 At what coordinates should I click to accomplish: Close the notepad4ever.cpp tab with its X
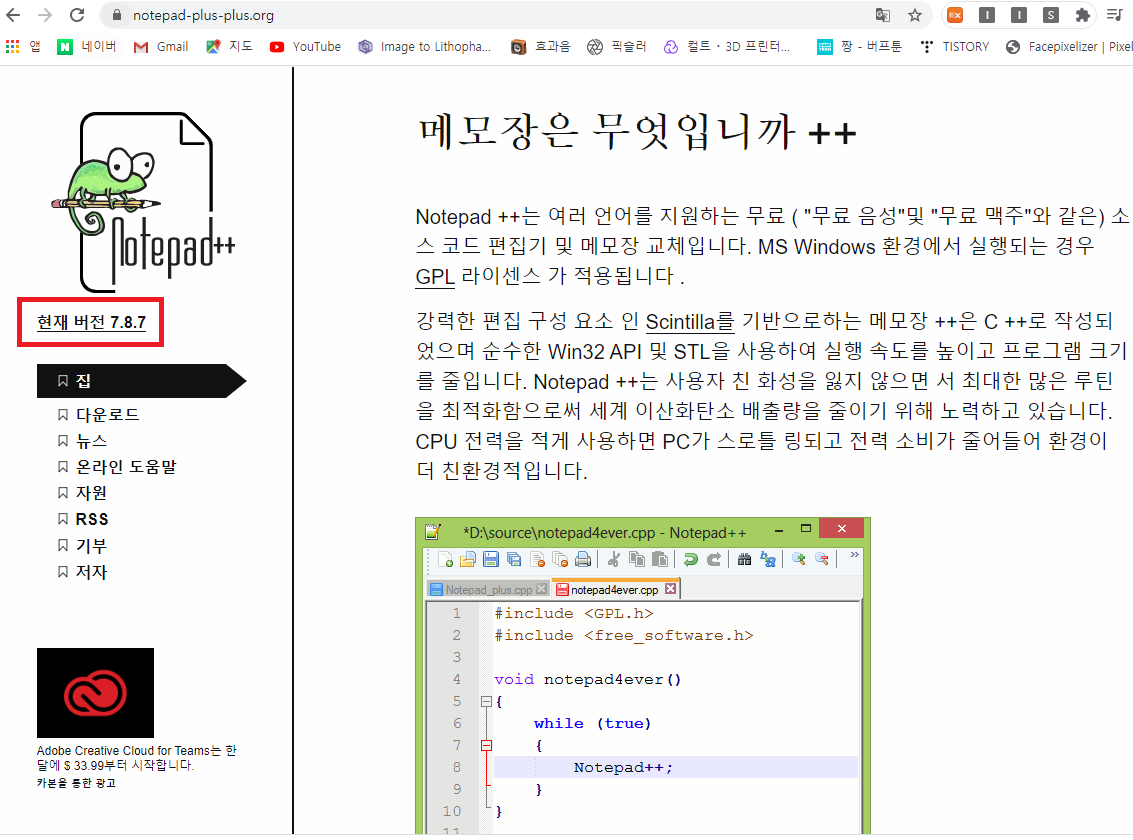point(671,589)
